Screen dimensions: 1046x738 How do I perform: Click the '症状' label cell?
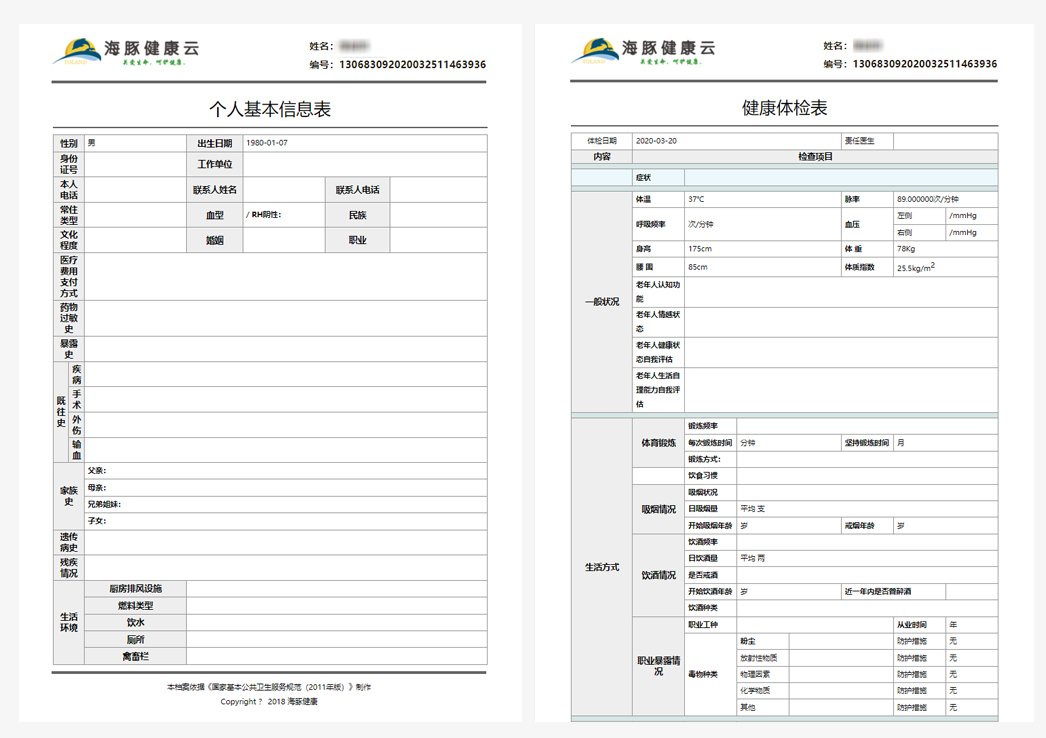658,177
